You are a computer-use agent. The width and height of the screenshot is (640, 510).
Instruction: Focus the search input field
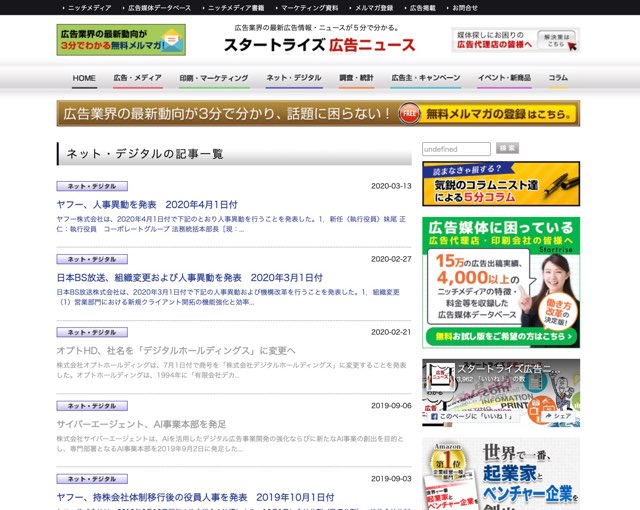click(456, 149)
